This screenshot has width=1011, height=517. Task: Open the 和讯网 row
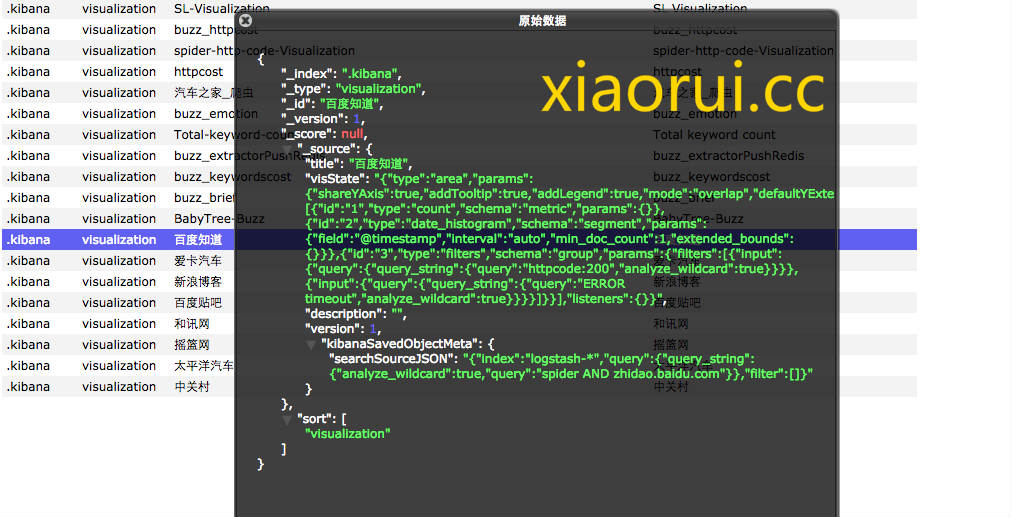click(120, 323)
